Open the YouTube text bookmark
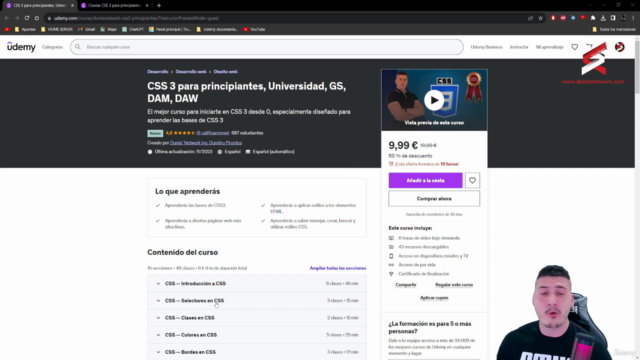 (x=254, y=29)
